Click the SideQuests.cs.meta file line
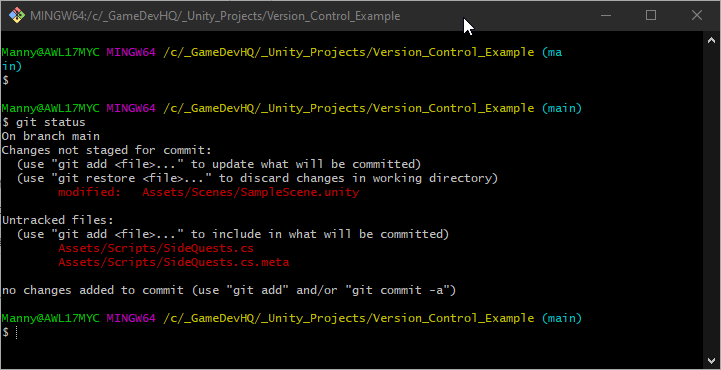 (x=173, y=262)
